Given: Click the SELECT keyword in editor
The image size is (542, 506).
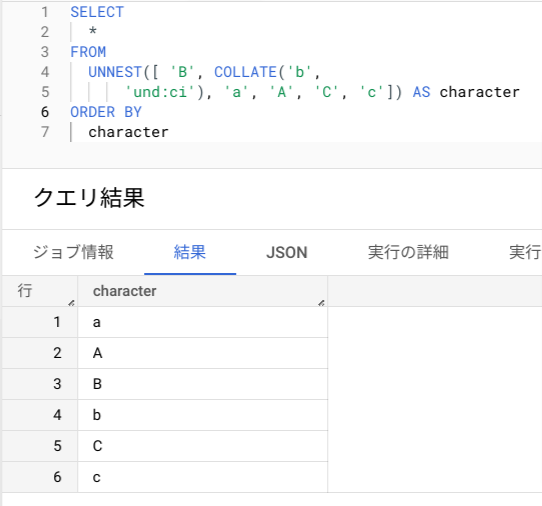Looking at the screenshot, I should (97, 12).
